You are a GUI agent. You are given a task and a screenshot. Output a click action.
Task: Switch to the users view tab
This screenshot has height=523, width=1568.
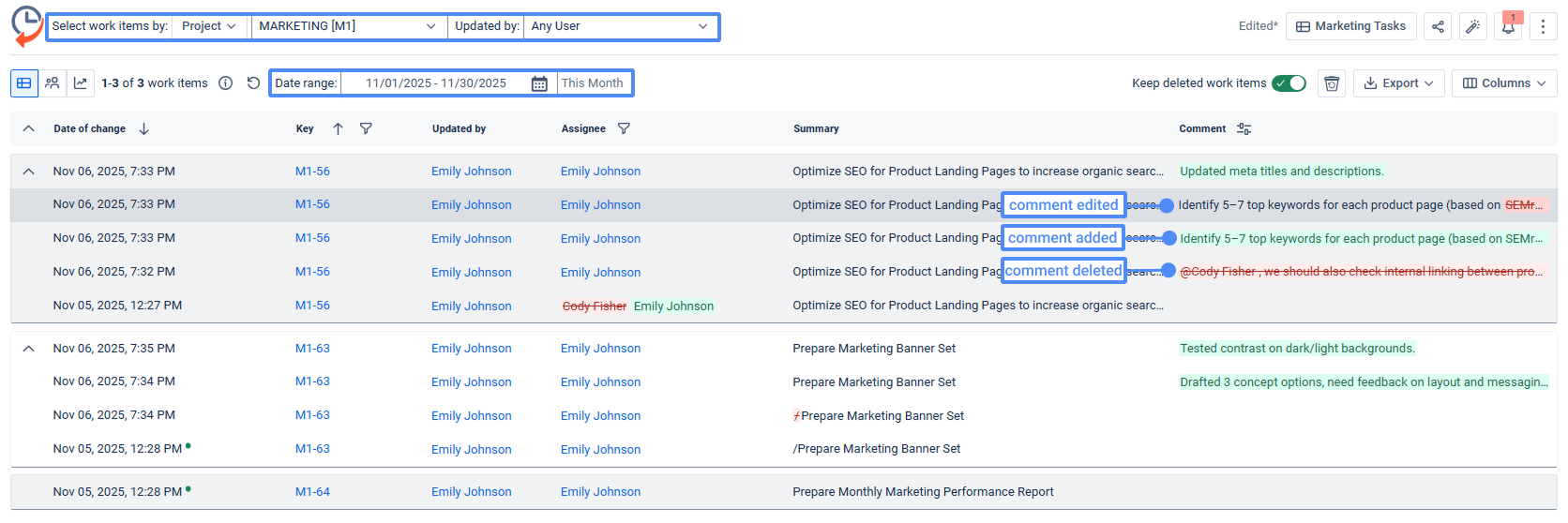tap(53, 83)
